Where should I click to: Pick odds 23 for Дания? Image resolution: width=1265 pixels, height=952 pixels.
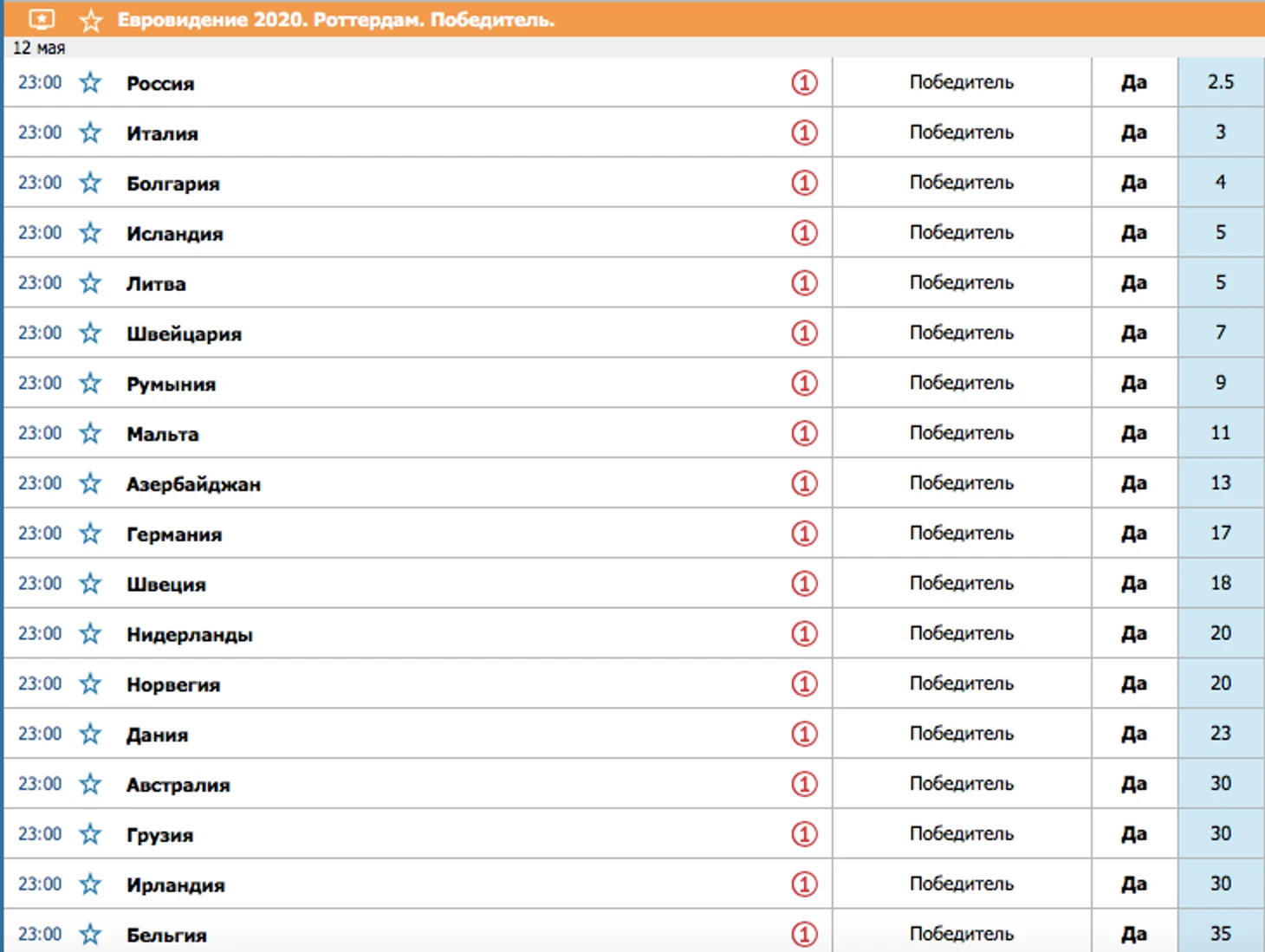pyautogui.click(x=1221, y=735)
